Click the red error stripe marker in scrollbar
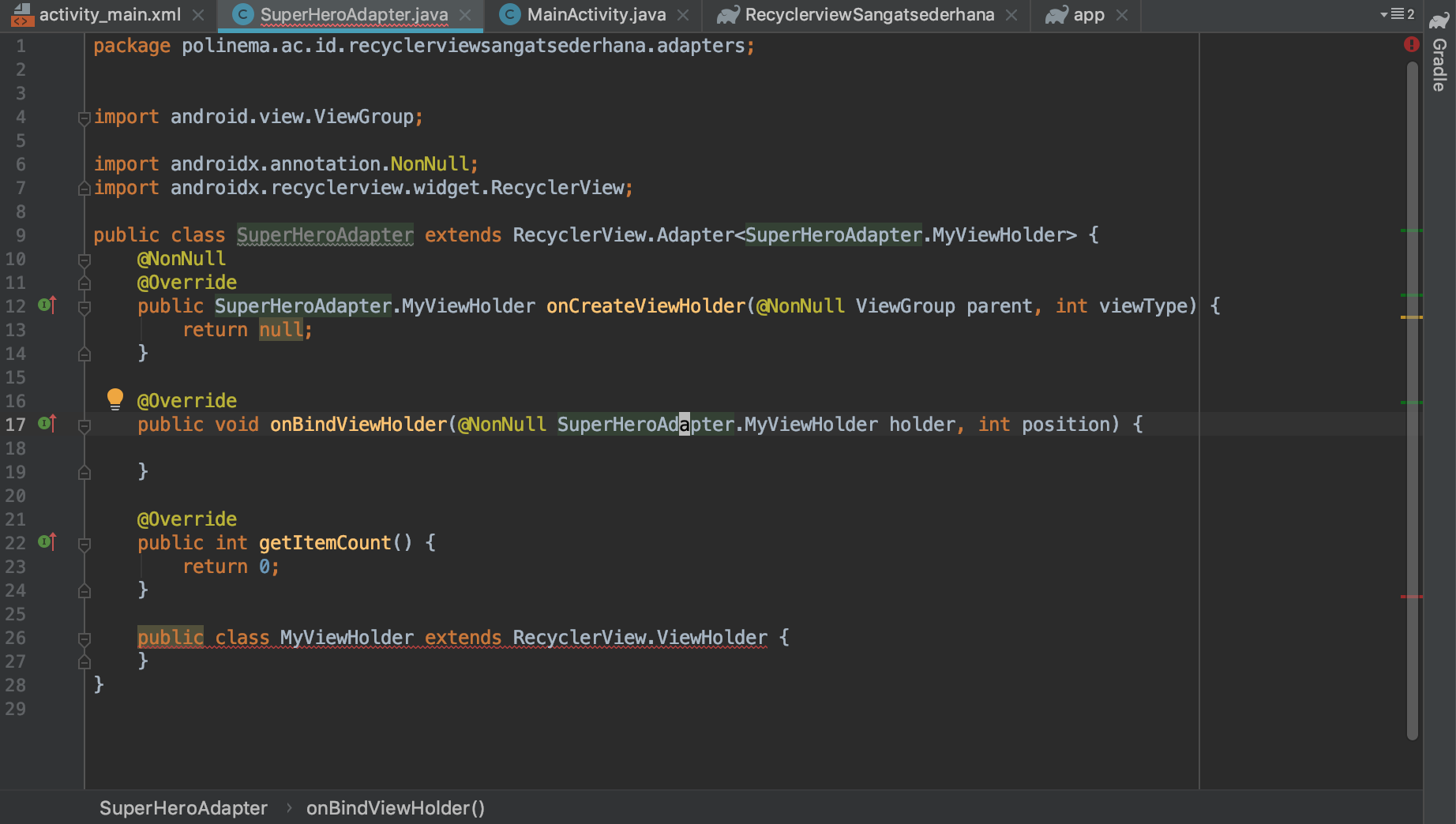The height and width of the screenshot is (824, 1456). (x=1412, y=597)
